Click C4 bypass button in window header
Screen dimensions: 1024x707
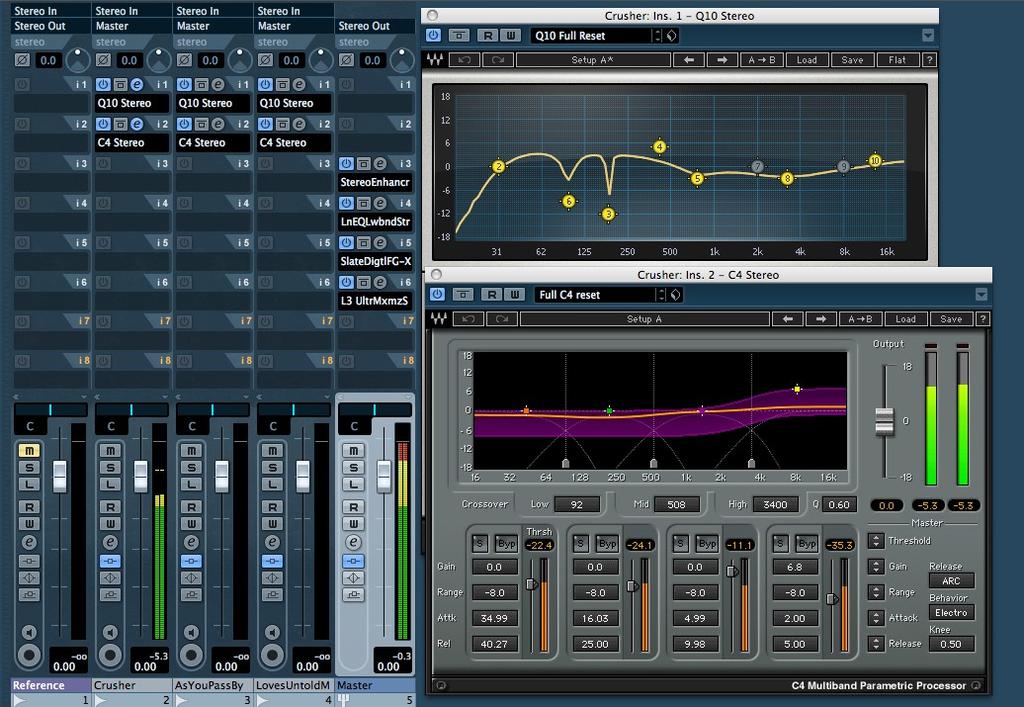click(x=463, y=294)
